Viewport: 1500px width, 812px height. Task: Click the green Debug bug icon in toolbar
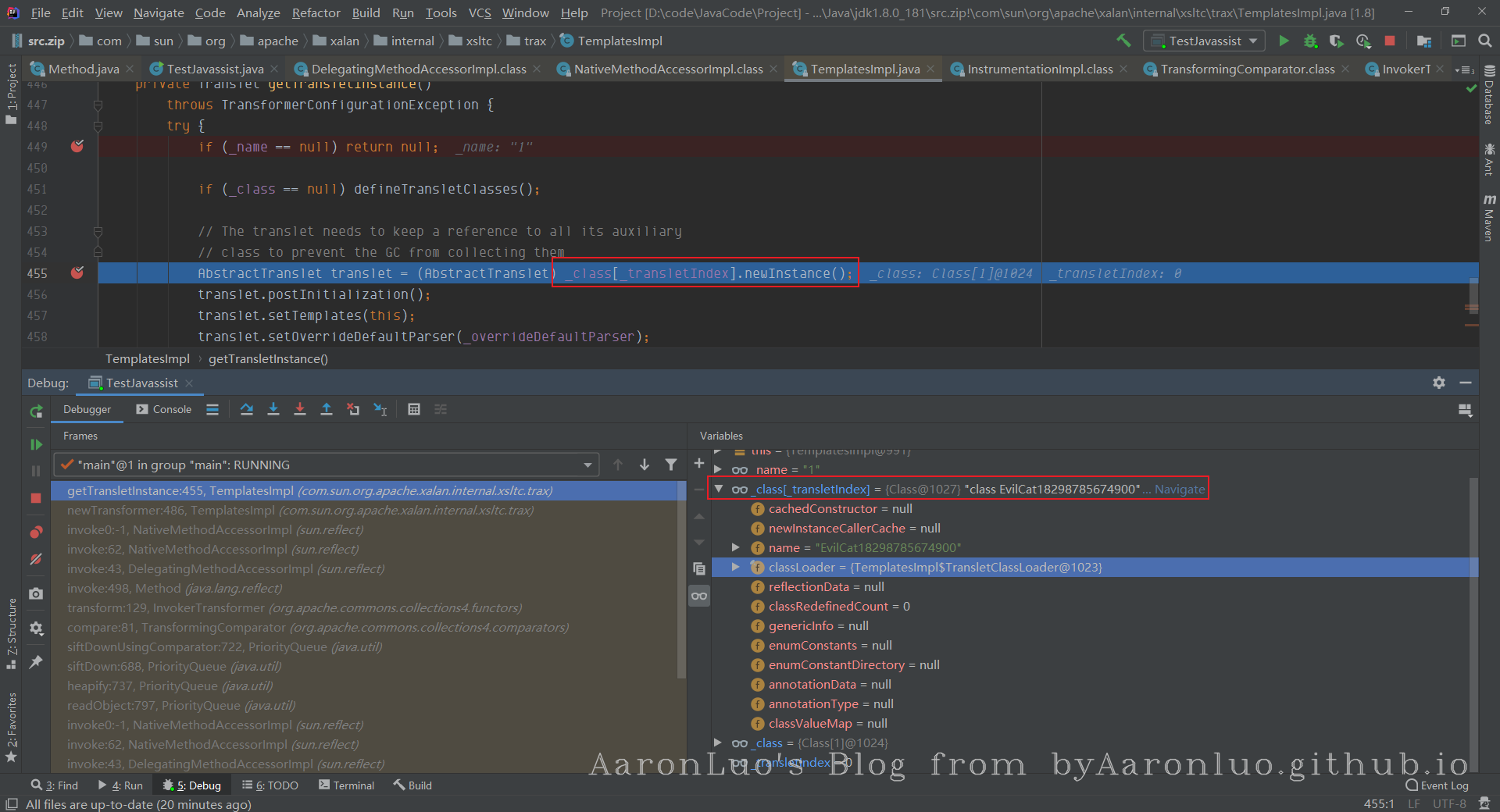point(1310,41)
